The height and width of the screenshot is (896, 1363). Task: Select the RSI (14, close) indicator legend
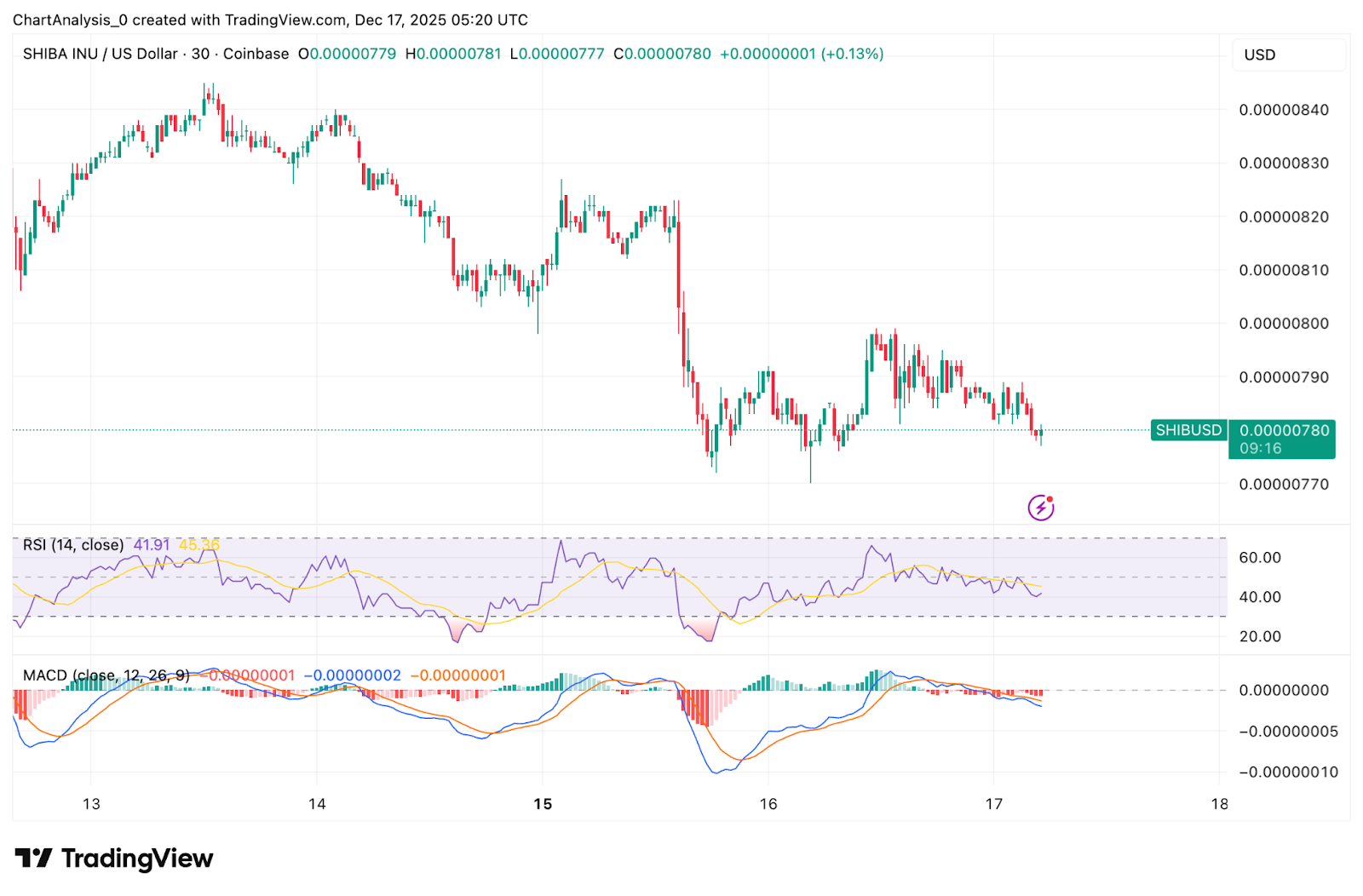(x=73, y=545)
